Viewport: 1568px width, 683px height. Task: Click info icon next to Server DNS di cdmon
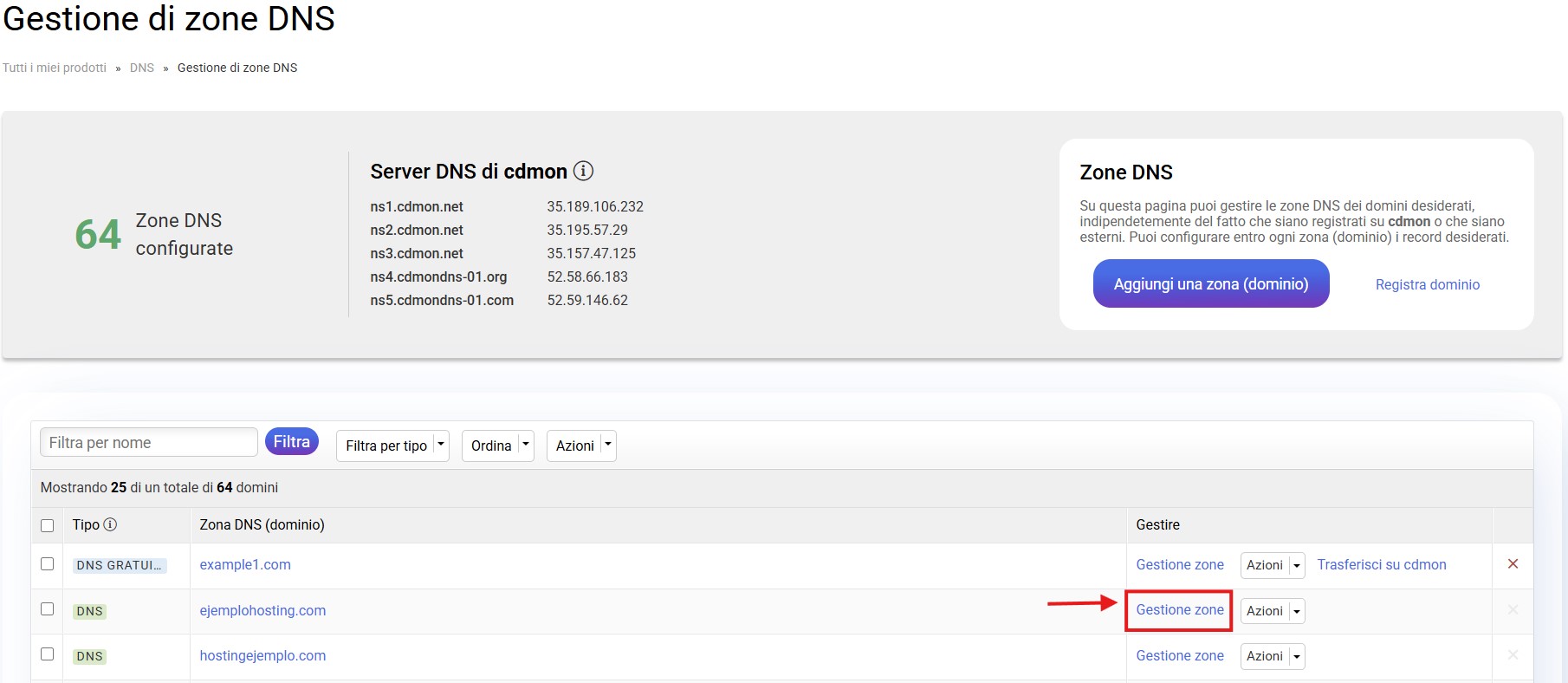point(584,171)
